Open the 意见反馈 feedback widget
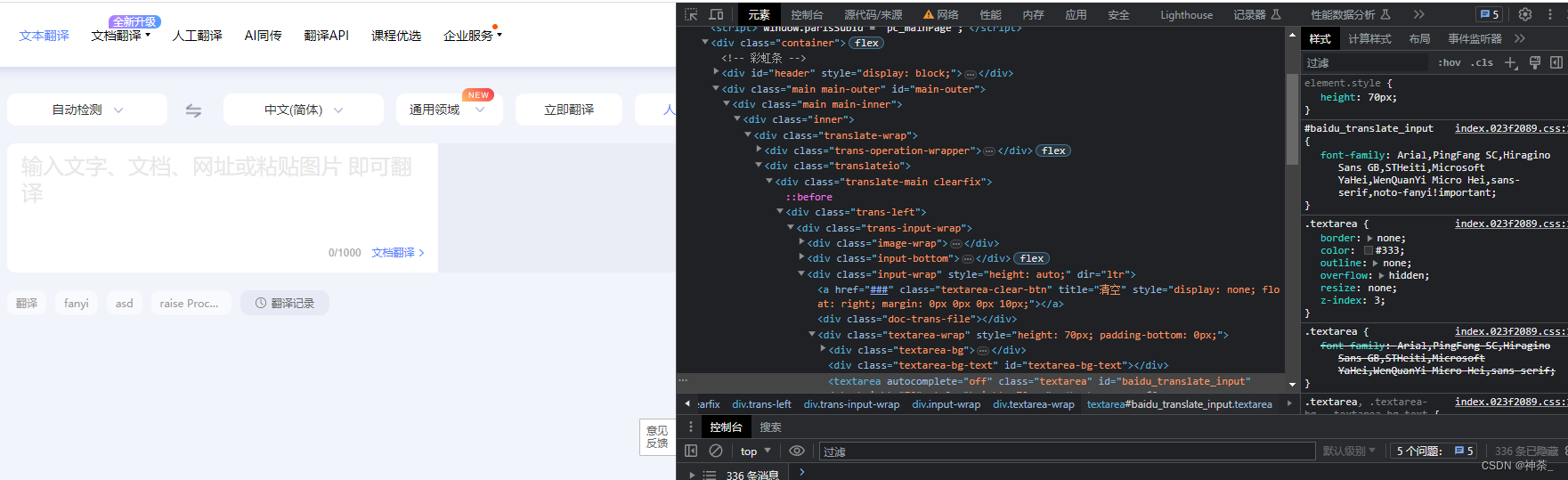 [x=657, y=436]
